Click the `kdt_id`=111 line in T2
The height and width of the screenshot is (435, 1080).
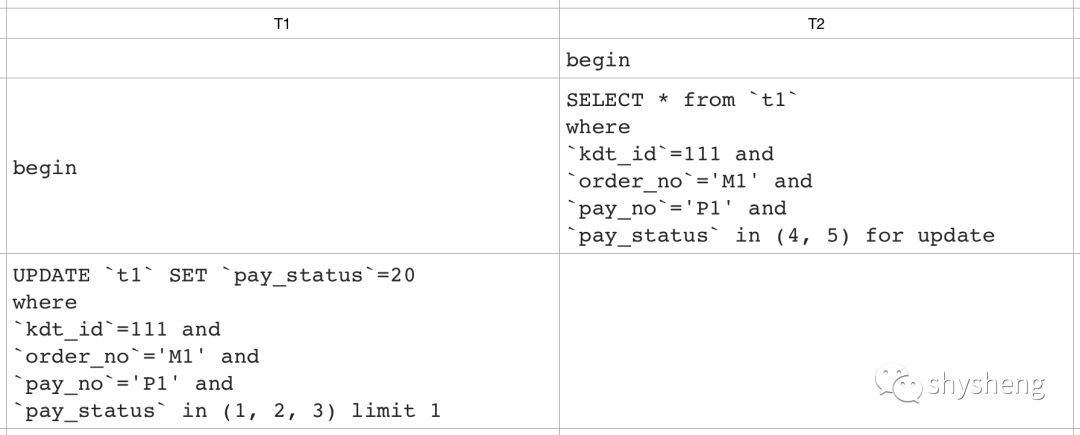tap(670, 153)
